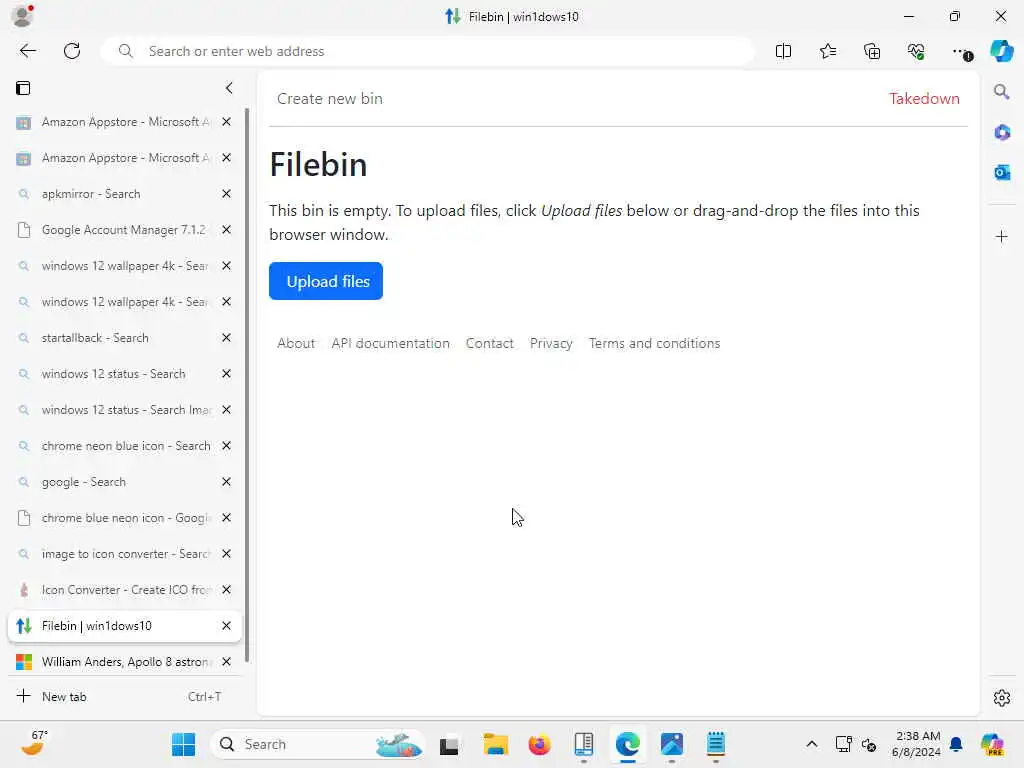This screenshot has height=768, width=1024.
Task: Go back to the previous page
Action: [x=27, y=51]
